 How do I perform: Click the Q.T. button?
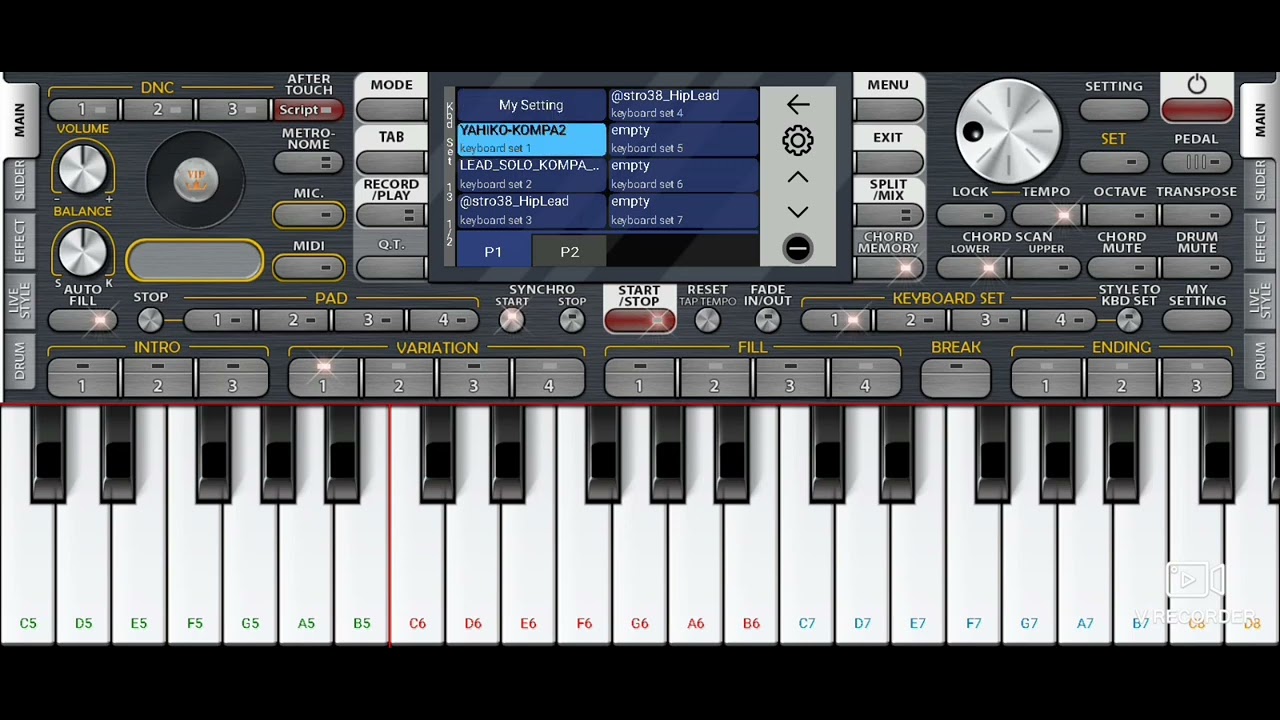[391, 267]
